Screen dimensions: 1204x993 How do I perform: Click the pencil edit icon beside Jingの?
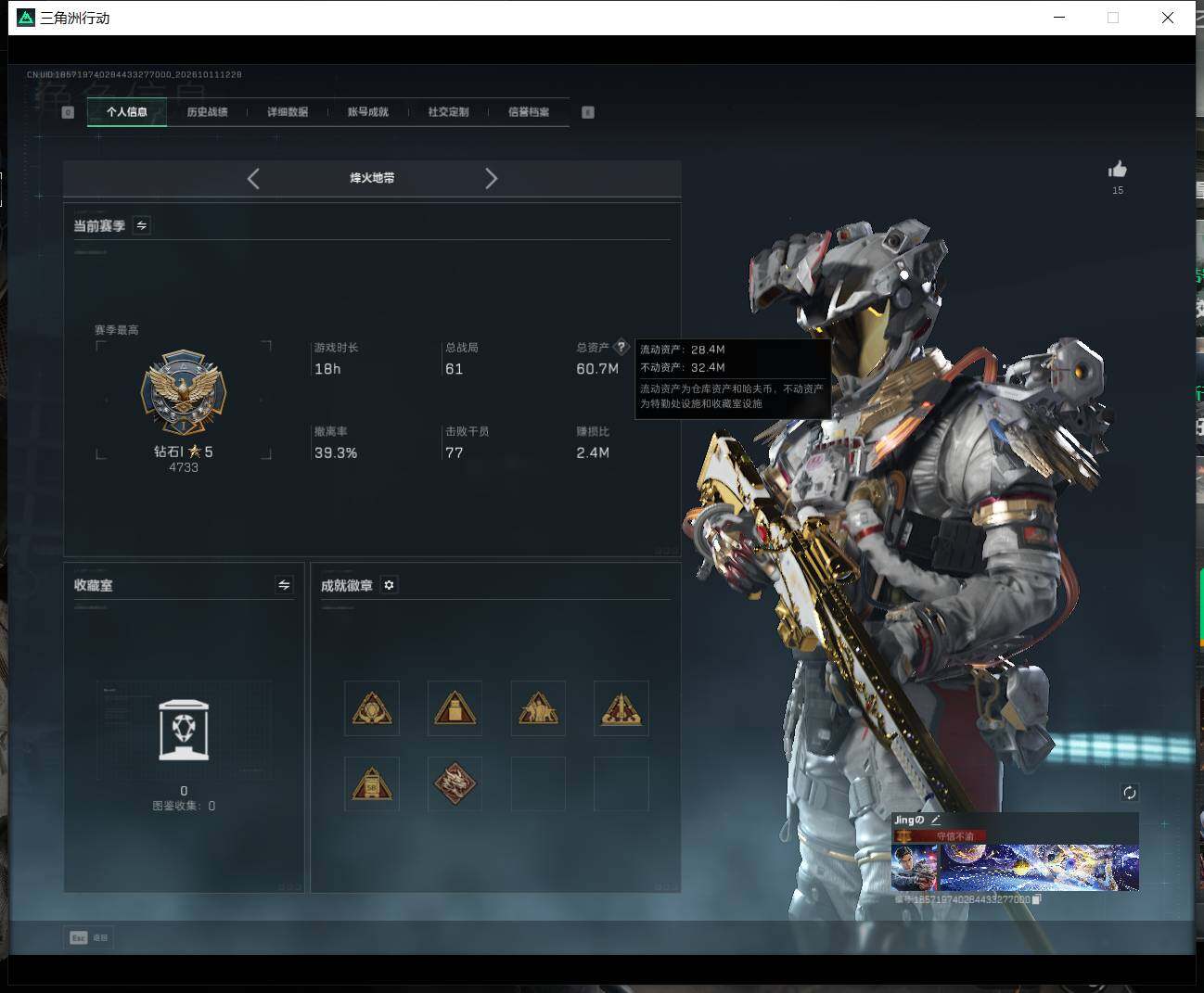pos(936,820)
